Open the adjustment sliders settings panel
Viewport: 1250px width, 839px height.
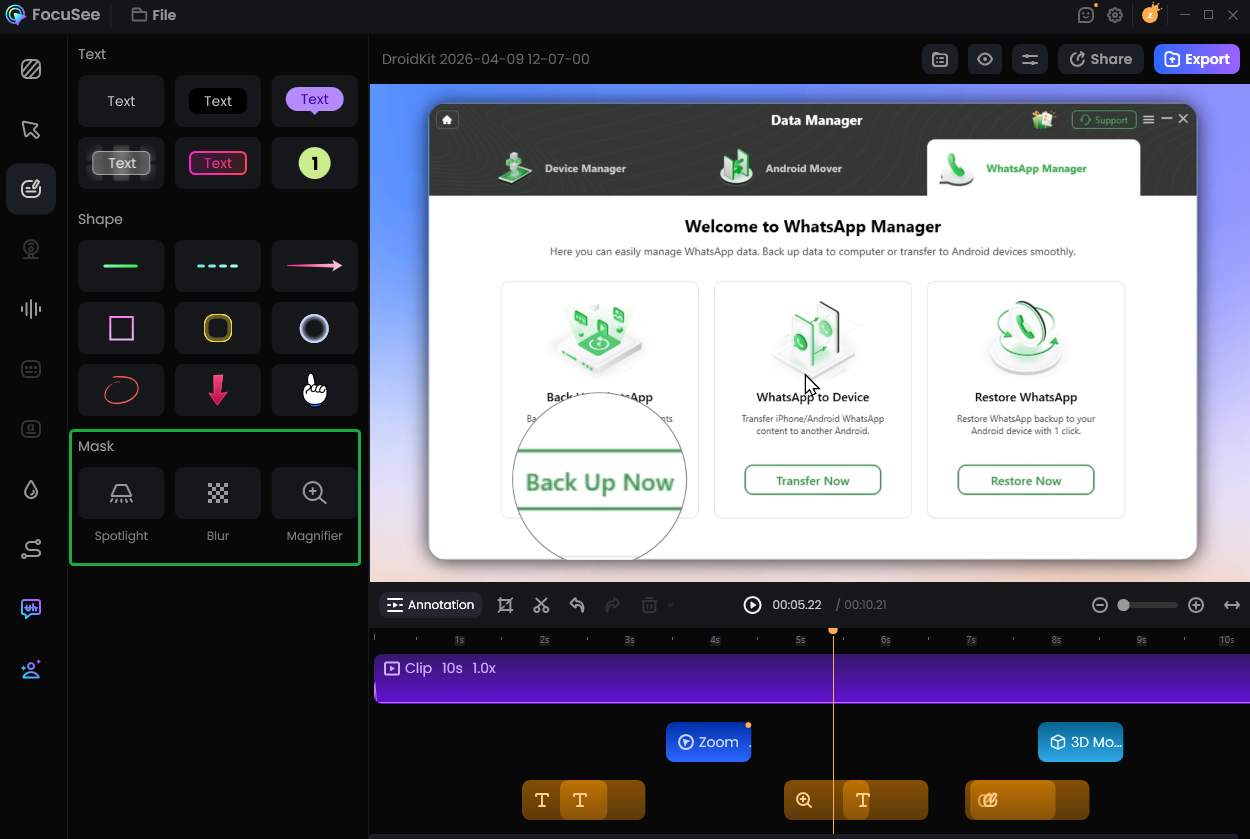1029,59
